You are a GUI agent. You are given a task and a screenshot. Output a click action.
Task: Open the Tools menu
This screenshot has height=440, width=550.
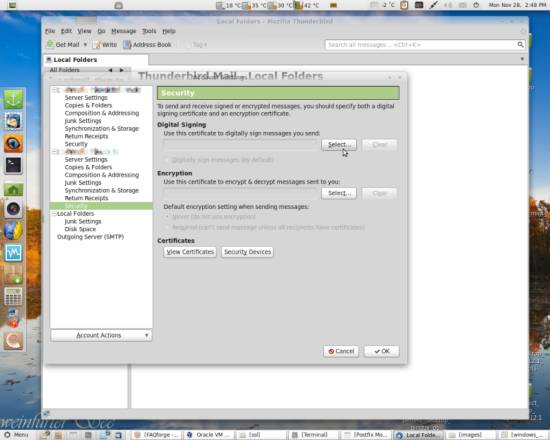(149, 31)
